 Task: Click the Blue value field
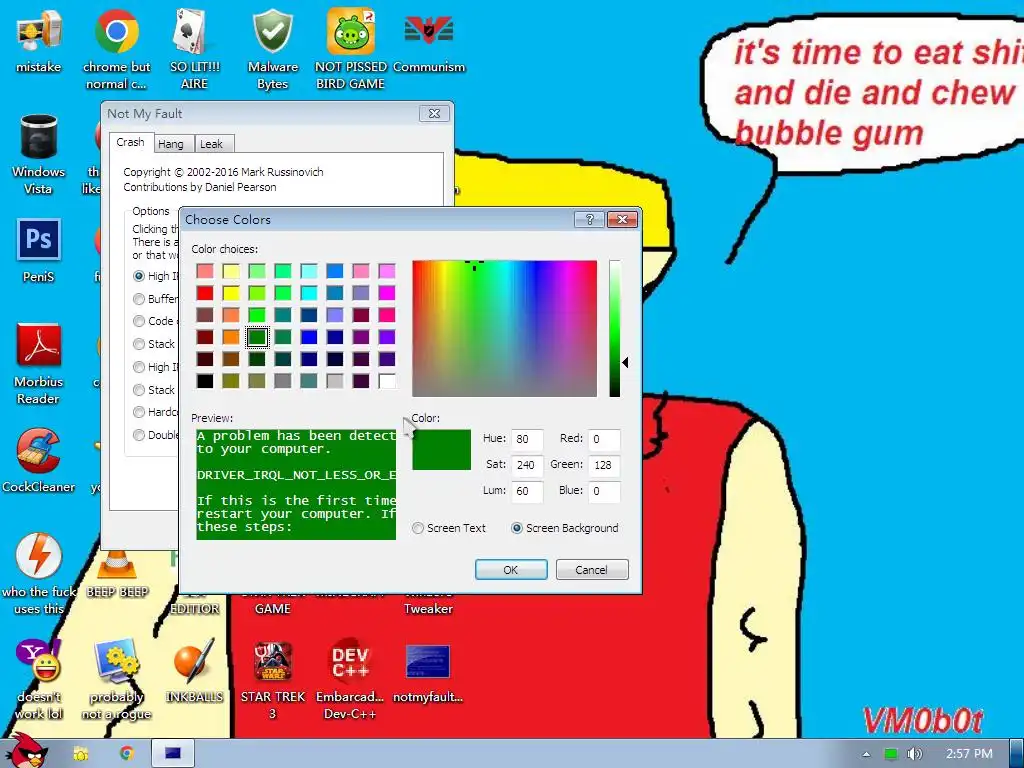pyautogui.click(x=603, y=491)
